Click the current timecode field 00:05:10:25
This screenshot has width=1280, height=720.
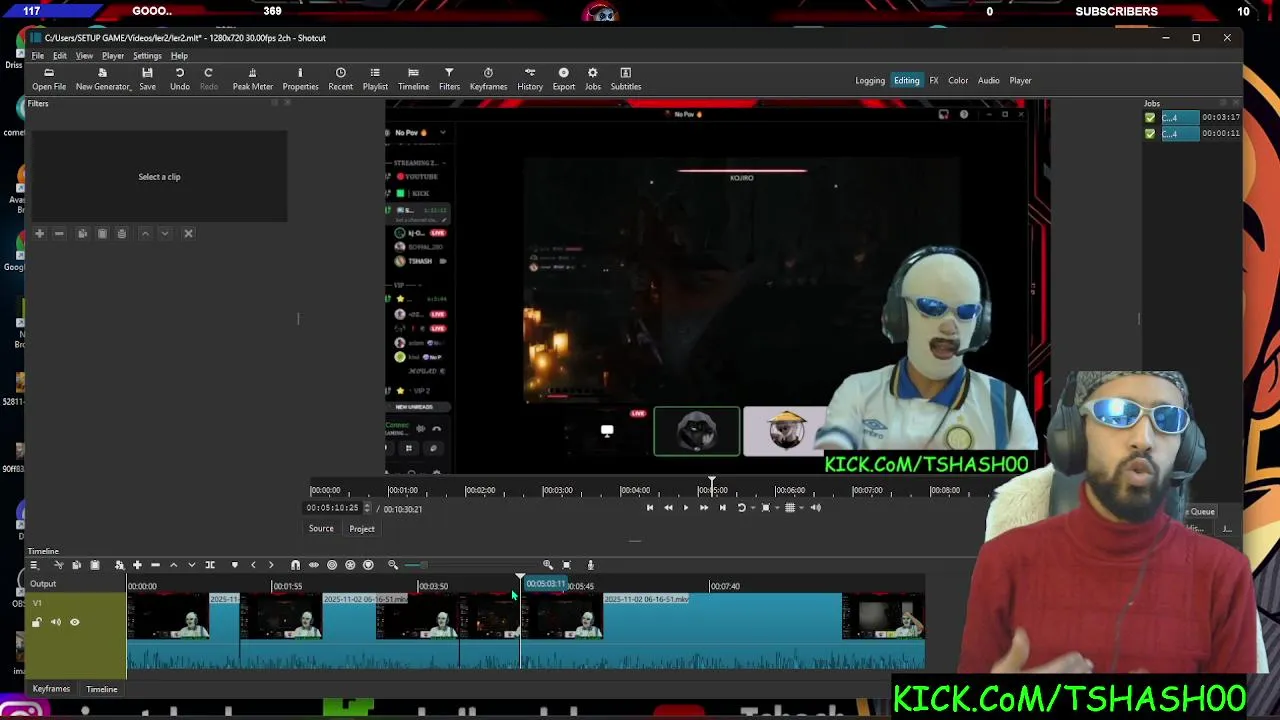pos(333,508)
